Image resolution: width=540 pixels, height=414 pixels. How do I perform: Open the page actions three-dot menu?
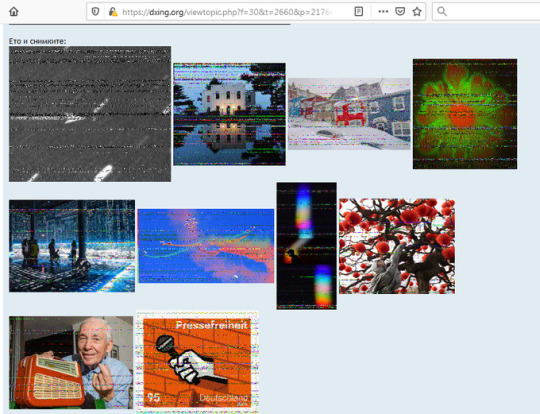point(383,12)
